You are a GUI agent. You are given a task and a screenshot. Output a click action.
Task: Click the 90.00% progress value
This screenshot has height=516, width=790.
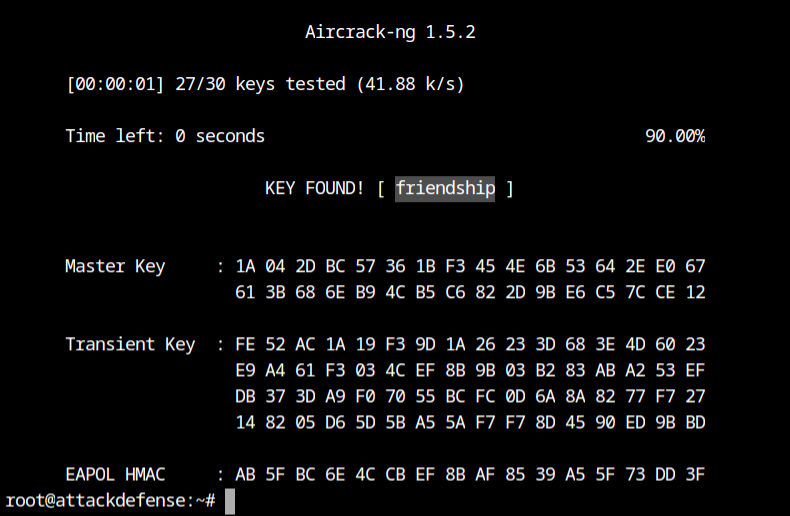[x=675, y=136]
